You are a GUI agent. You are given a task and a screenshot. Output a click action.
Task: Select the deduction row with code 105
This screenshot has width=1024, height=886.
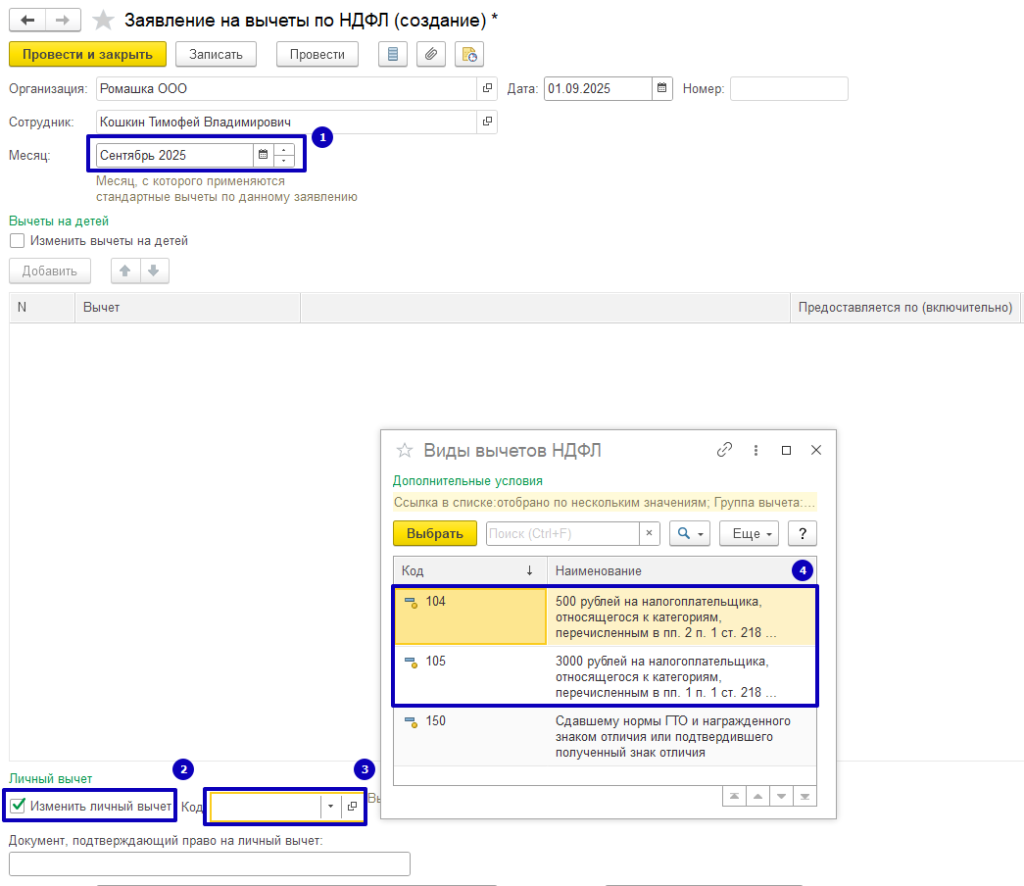(605, 676)
